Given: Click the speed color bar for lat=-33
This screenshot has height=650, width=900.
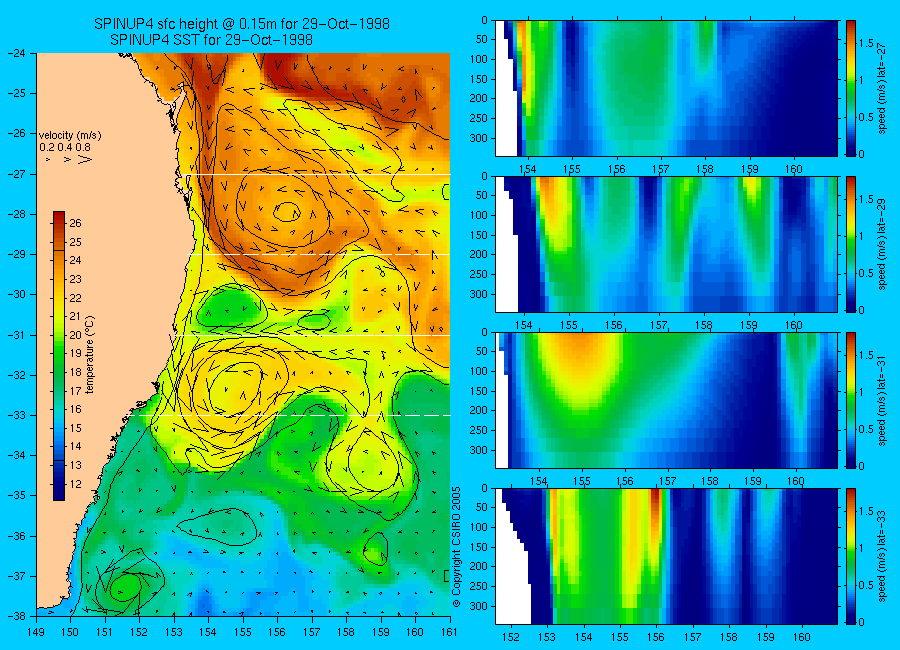Looking at the screenshot, I should tap(850, 556).
